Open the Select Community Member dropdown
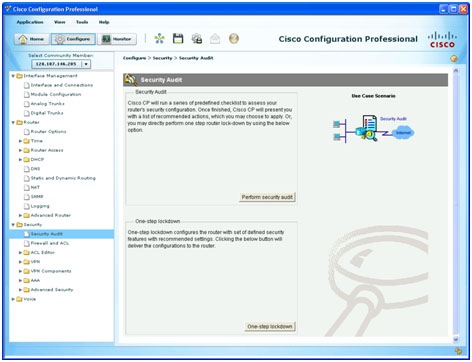The width and height of the screenshot is (472, 362). pos(86,64)
